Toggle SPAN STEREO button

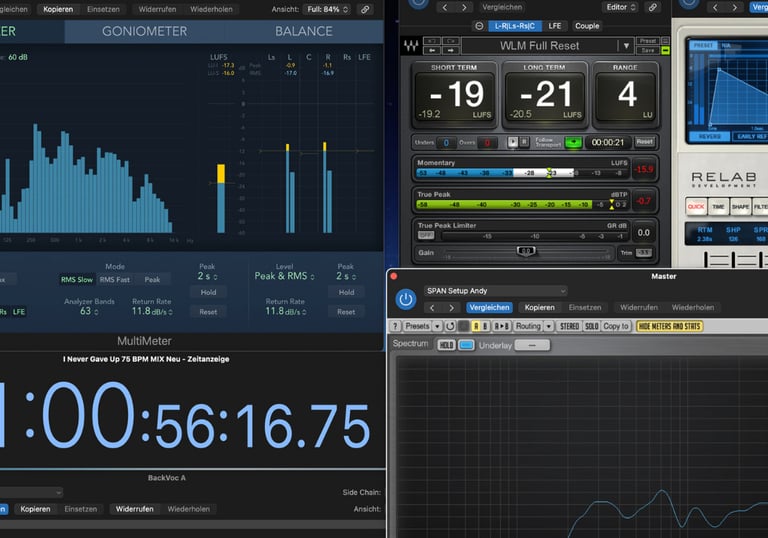570,326
